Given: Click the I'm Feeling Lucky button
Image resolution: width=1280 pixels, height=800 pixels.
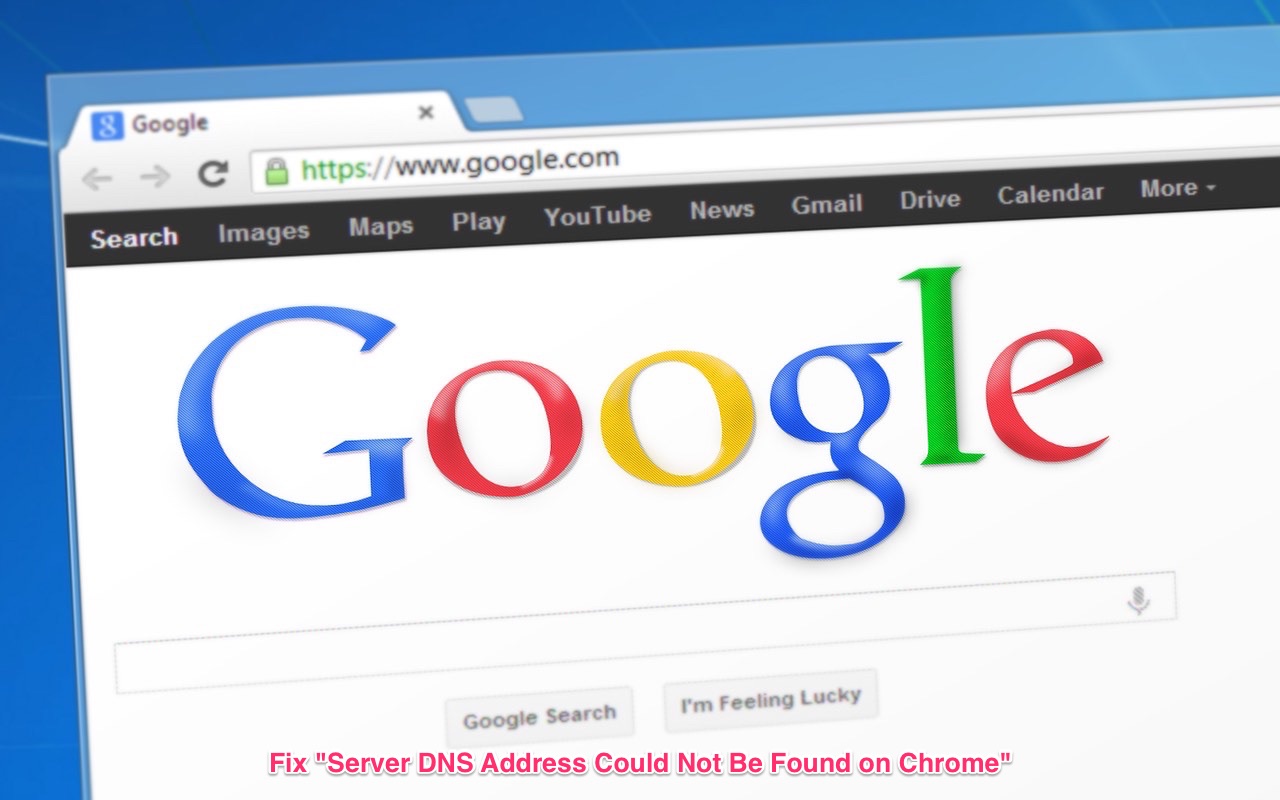Looking at the screenshot, I should [x=771, y=701].
